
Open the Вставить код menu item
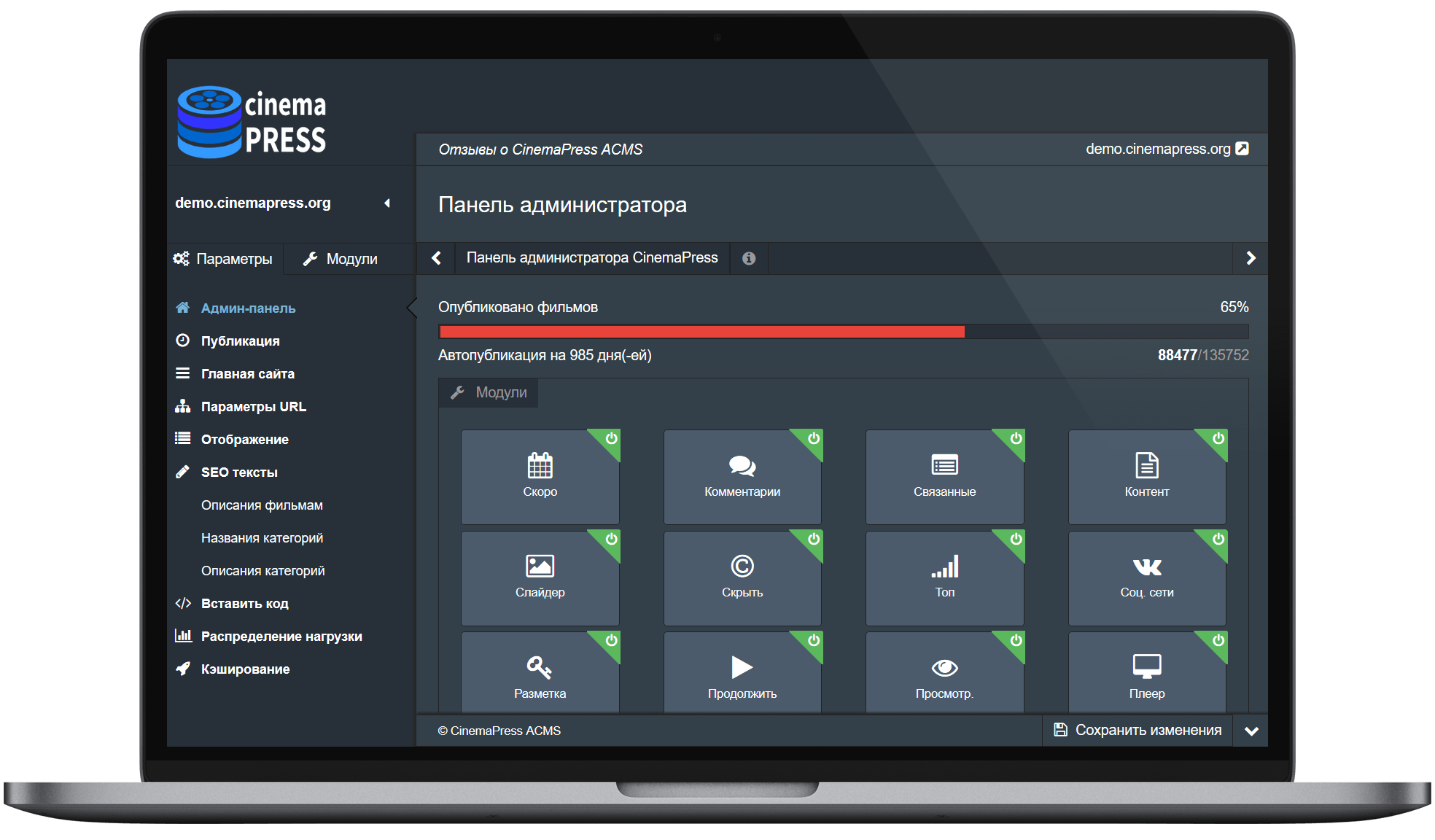231,604
